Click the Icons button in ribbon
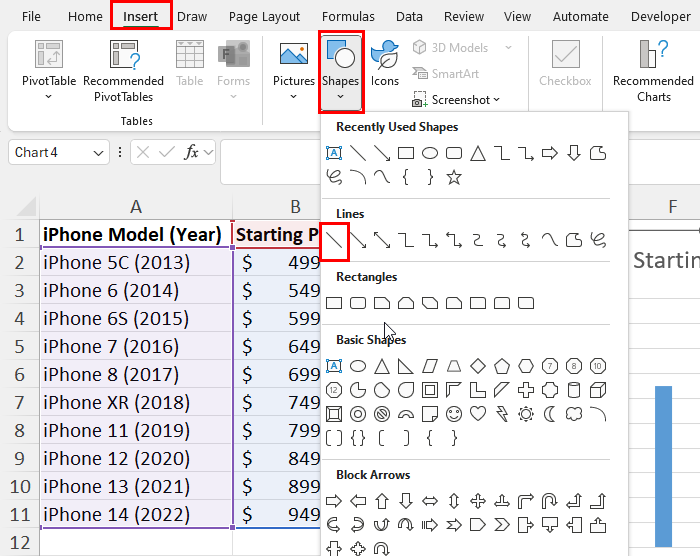The width and height of the screenshot is (700, 556). pos(384,63)
